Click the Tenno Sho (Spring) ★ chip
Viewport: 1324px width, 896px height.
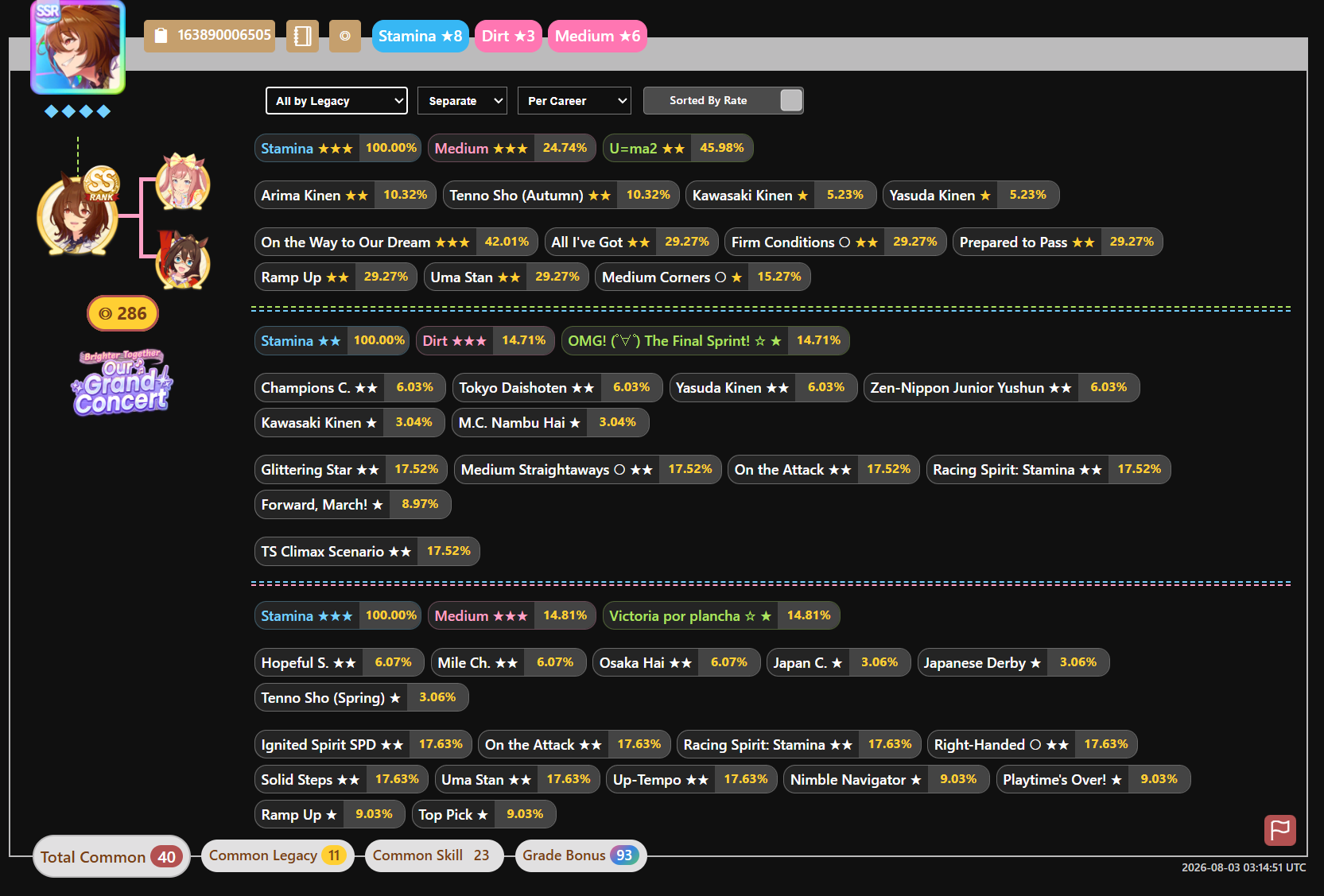tap(362, 697)
